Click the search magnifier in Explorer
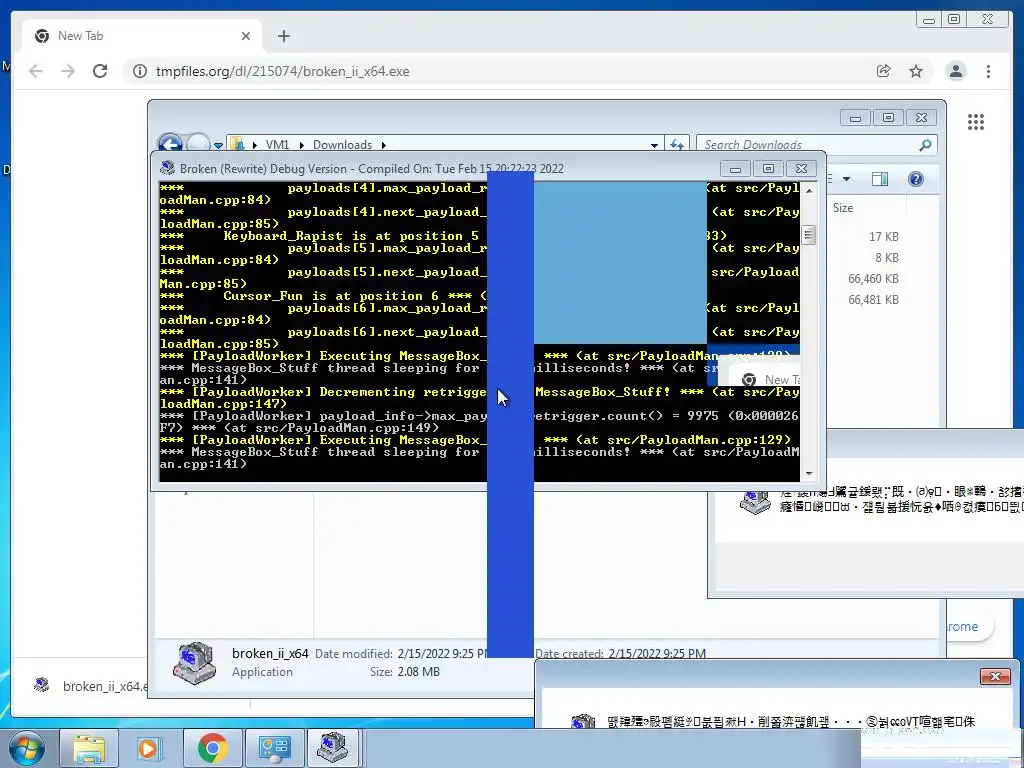This screenshot has width=1024, height=768. pyautogui.click(x=925, y=145)
